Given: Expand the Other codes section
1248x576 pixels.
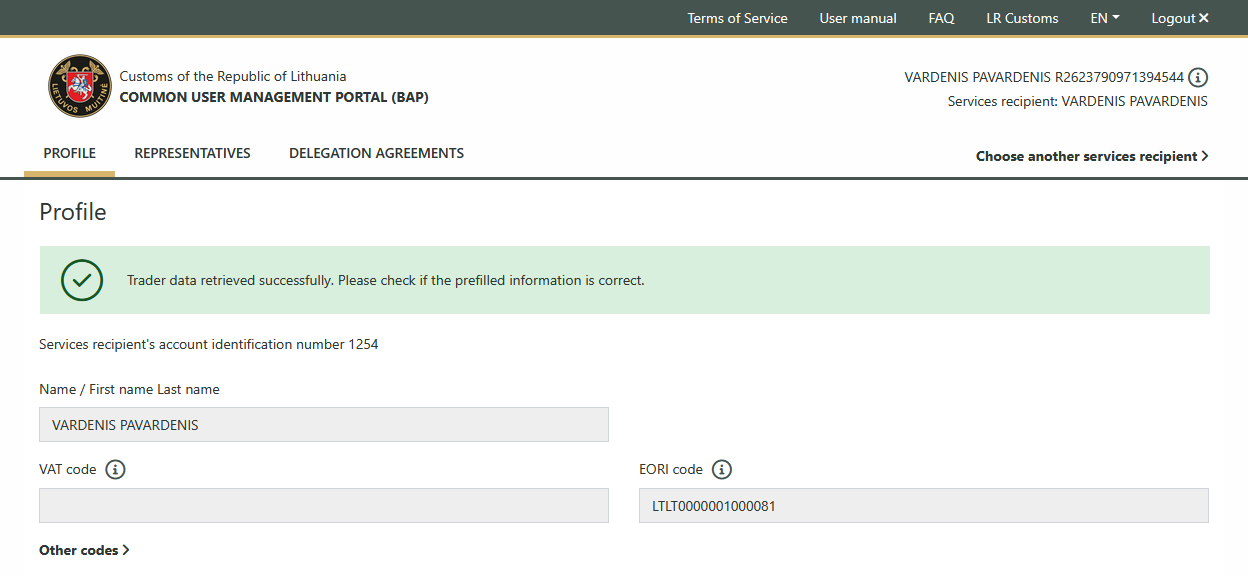Looking at the screenshot, I should click(x=84, y=550).
